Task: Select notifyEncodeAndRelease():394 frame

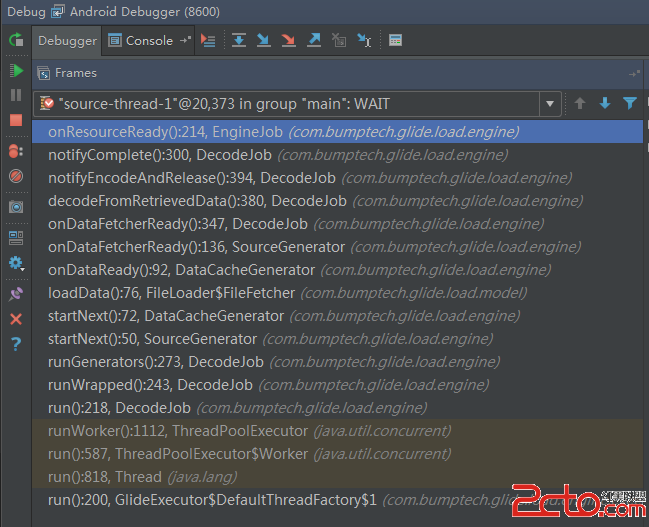Action: [x=337, y=178]
